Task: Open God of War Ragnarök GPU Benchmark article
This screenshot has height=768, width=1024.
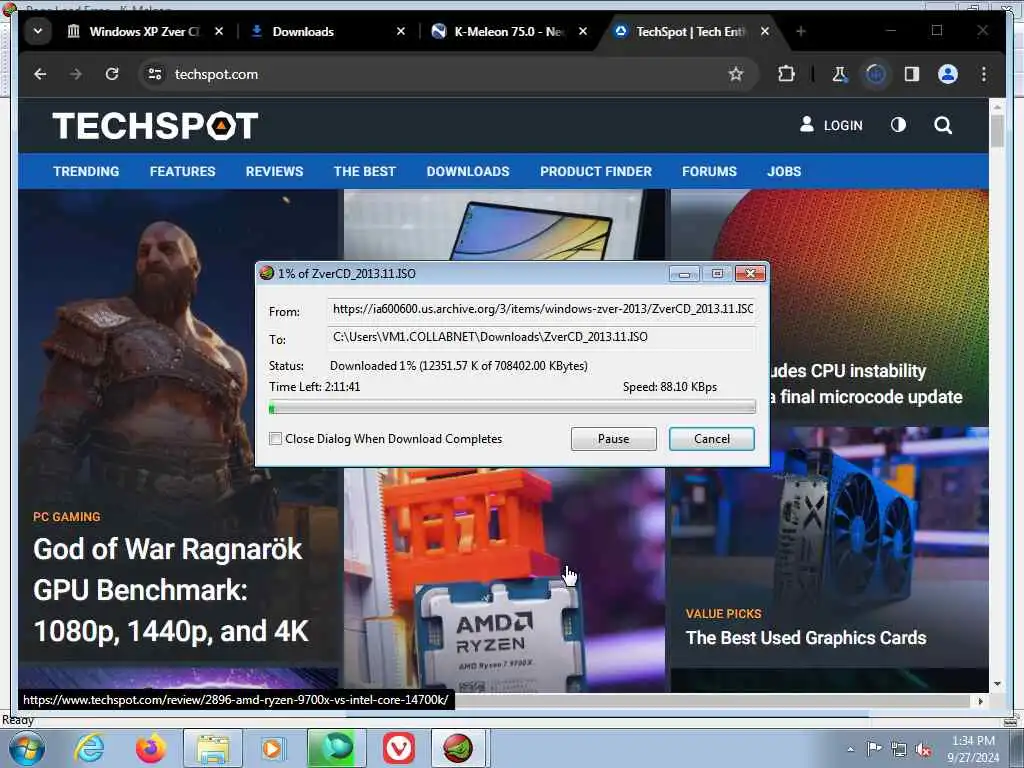Action: point(170,590)
